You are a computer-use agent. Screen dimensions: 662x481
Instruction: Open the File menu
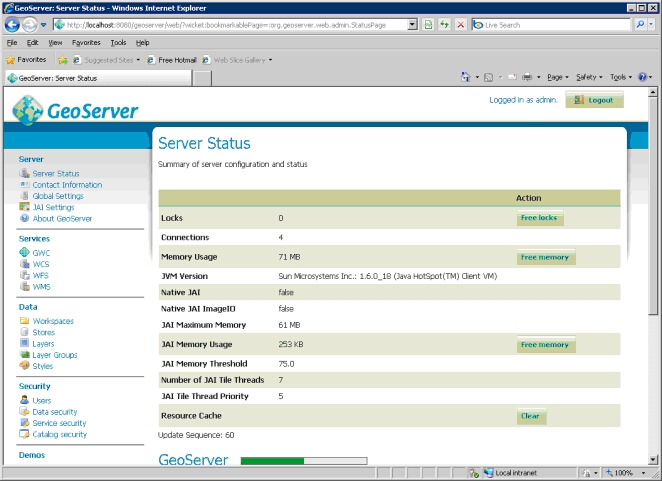pos(12,43)
